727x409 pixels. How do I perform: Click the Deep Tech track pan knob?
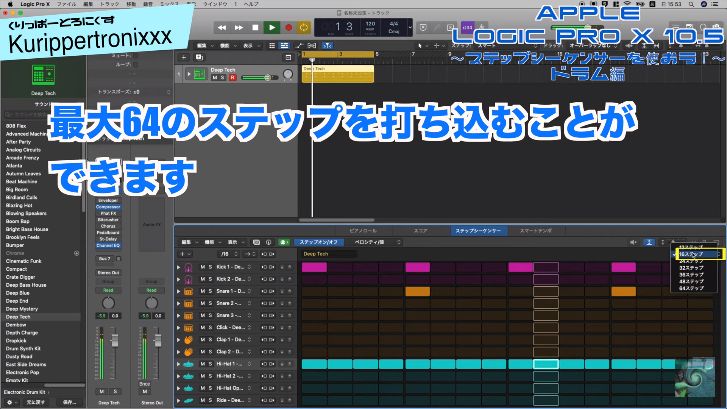click(288, 74)
